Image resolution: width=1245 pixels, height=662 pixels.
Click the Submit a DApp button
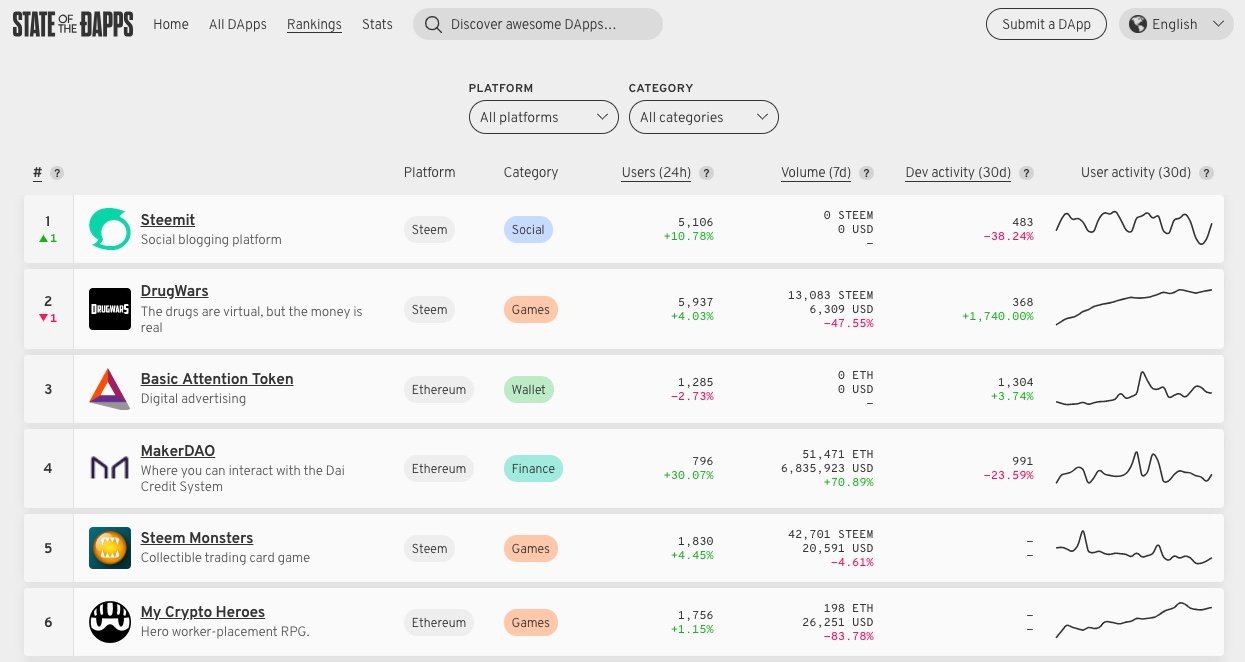[1047, 24]
